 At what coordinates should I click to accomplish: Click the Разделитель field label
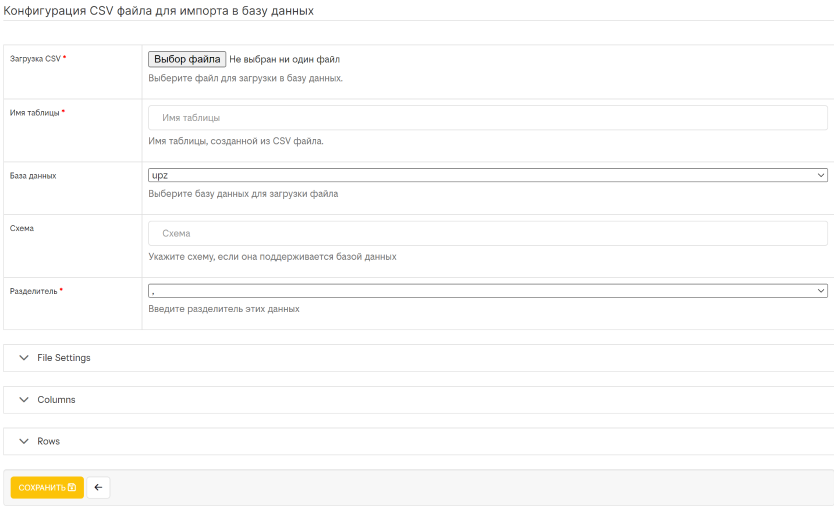[x=34, y=291]
